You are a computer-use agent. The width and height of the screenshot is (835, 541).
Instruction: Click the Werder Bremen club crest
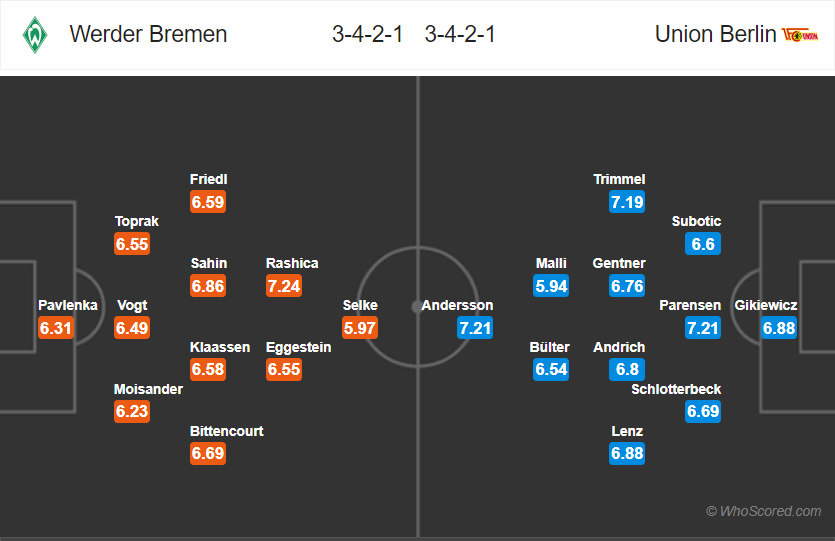35,35
